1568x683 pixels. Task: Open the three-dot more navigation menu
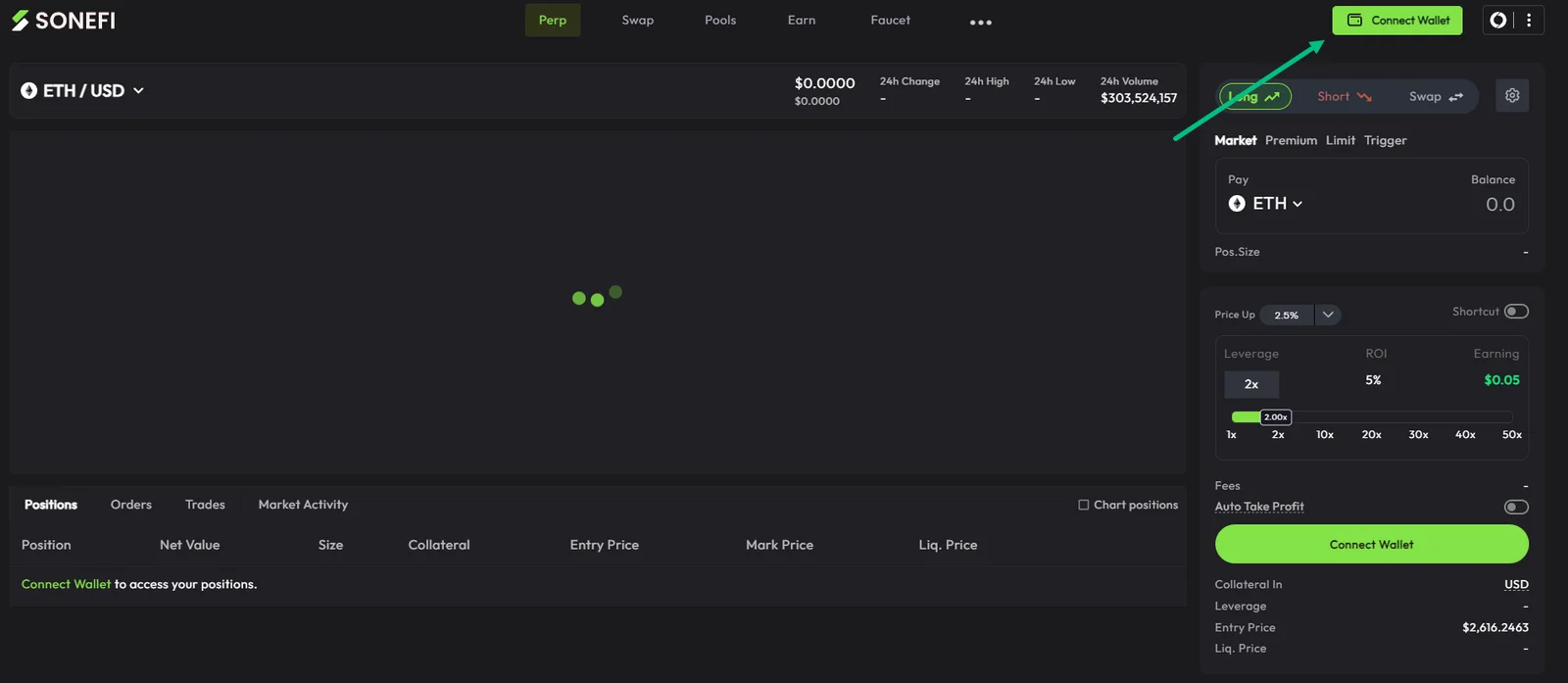point(981,22)
